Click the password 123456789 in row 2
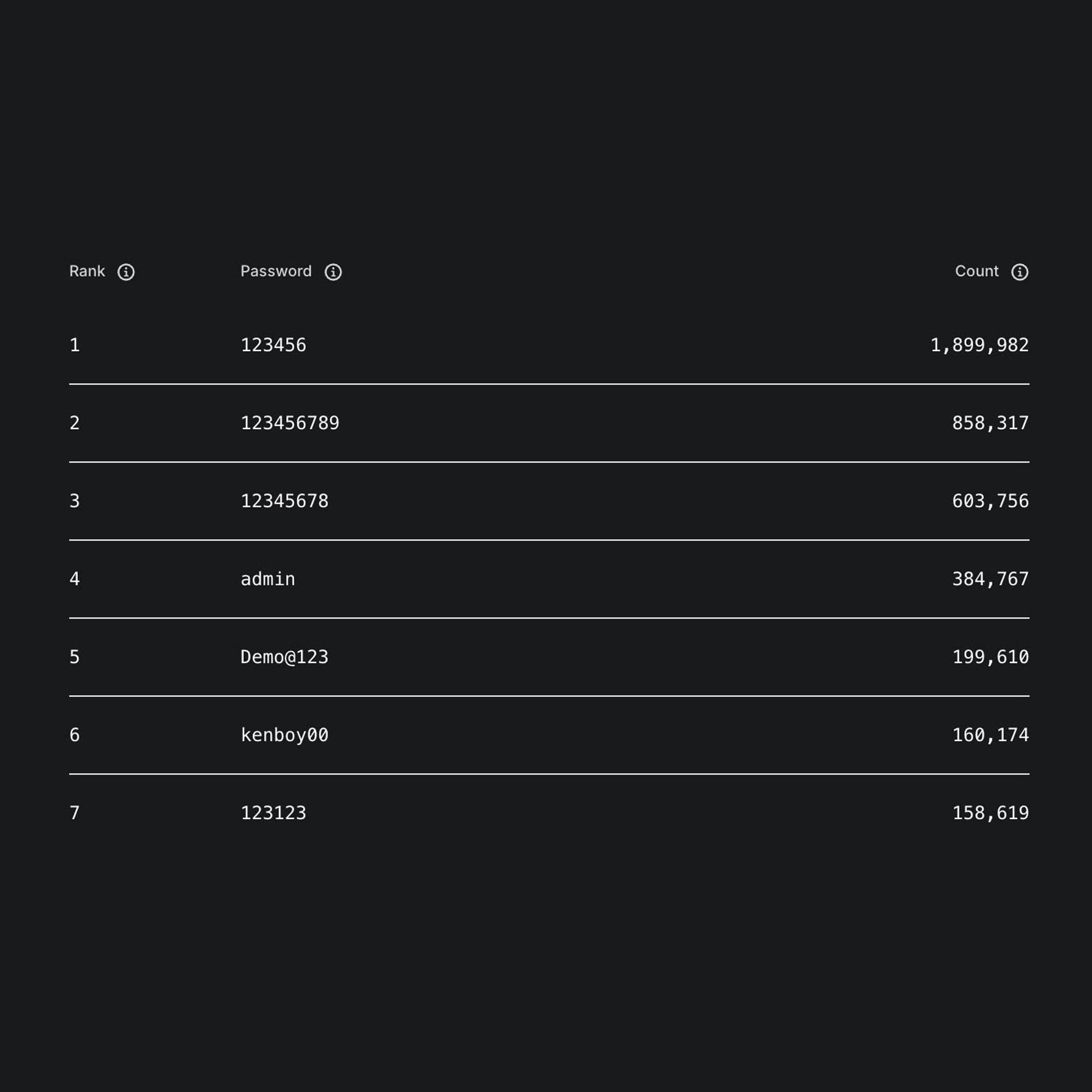Image resolution: width=1092 pixels, height=1092 pixels. click(289, 423)
